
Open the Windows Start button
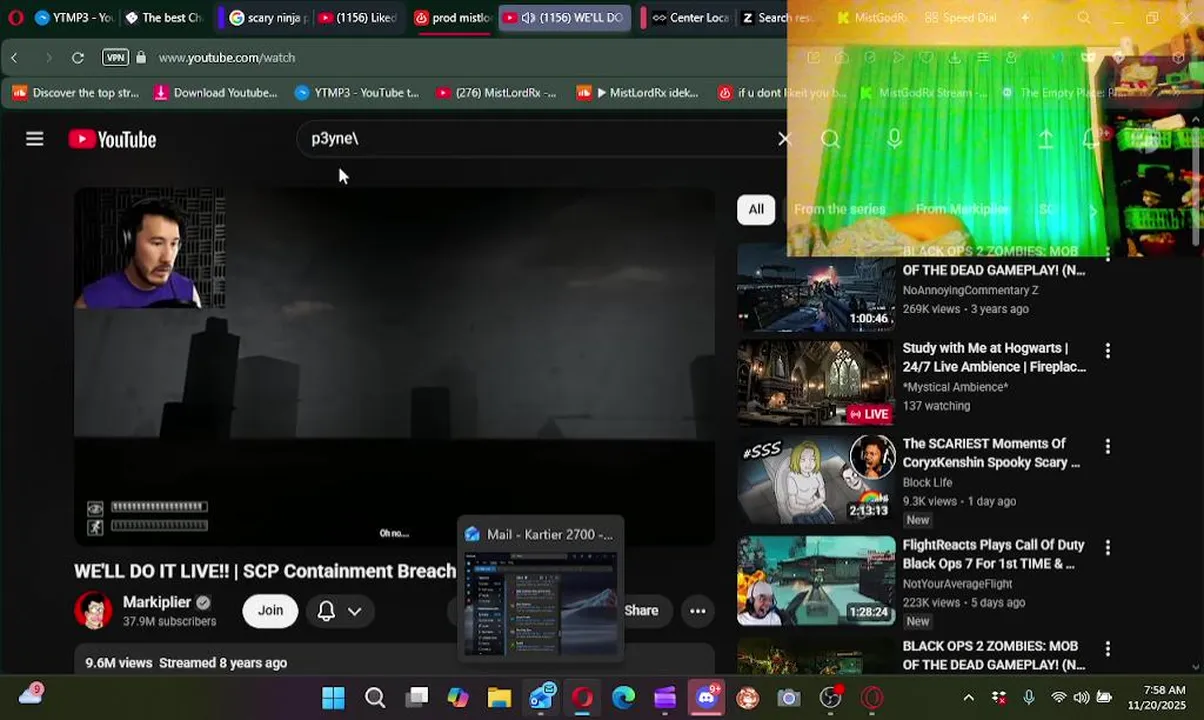333,697
